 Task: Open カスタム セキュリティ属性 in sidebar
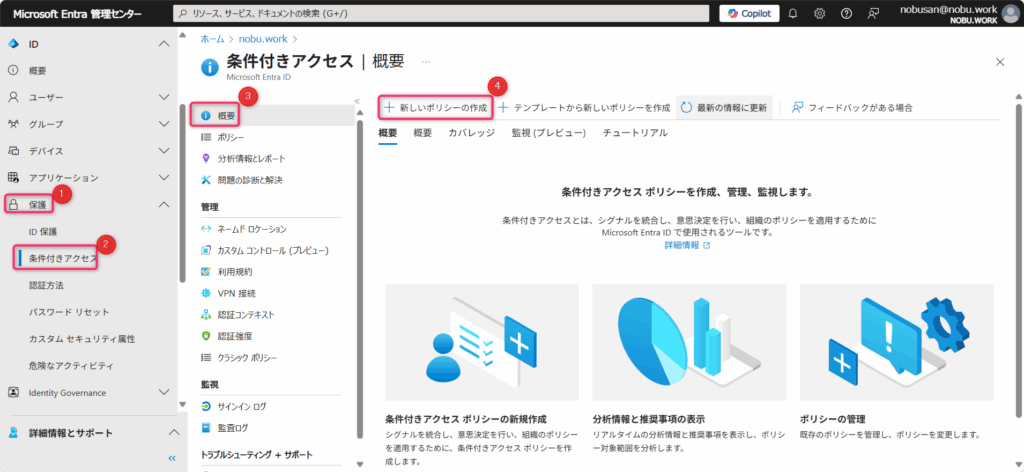(x=82, y=339)
